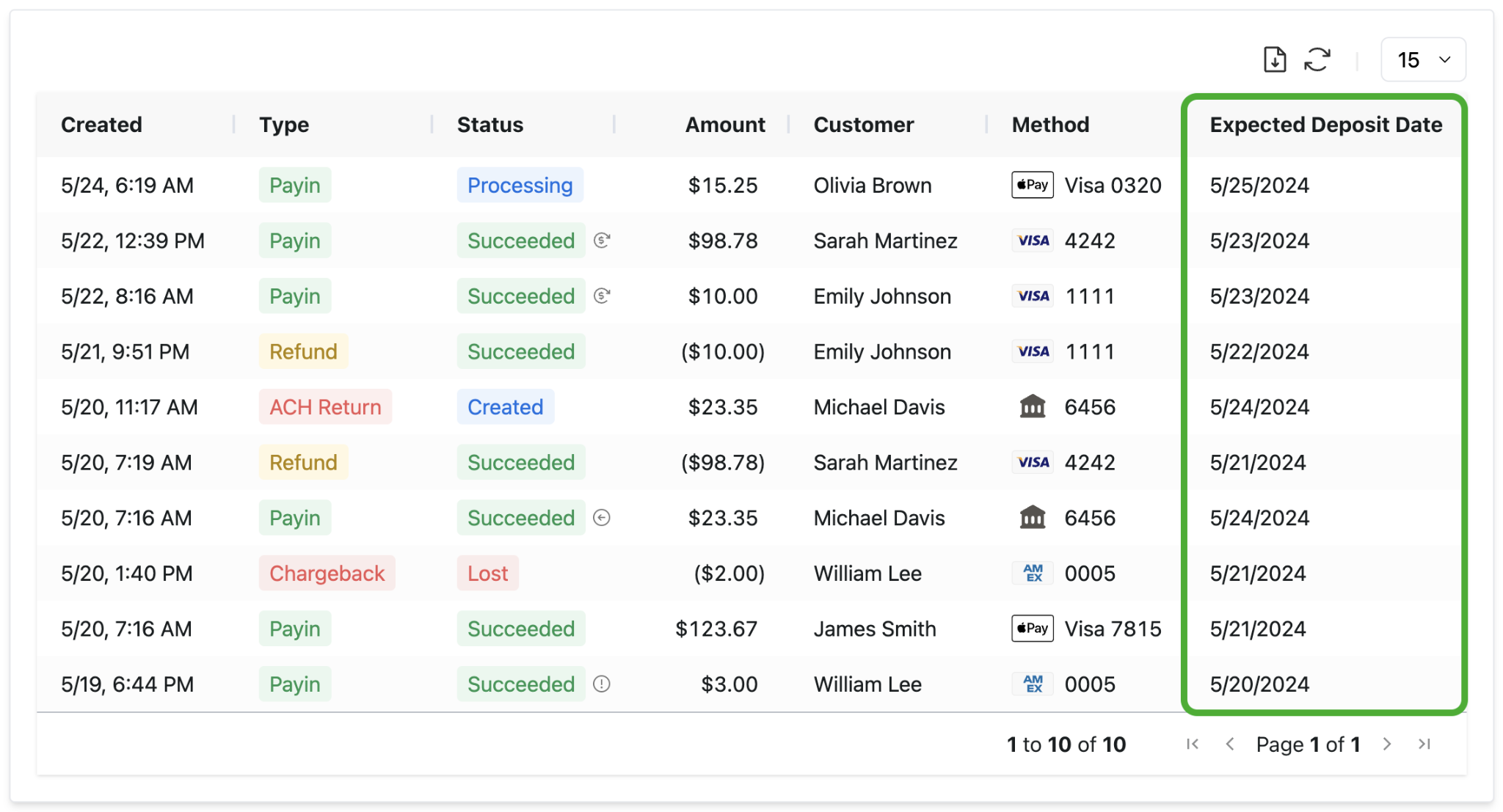Click the info icon on $3.00 Payin row
The height and width of the screenshot is (812, 1503).
[602, 684]
